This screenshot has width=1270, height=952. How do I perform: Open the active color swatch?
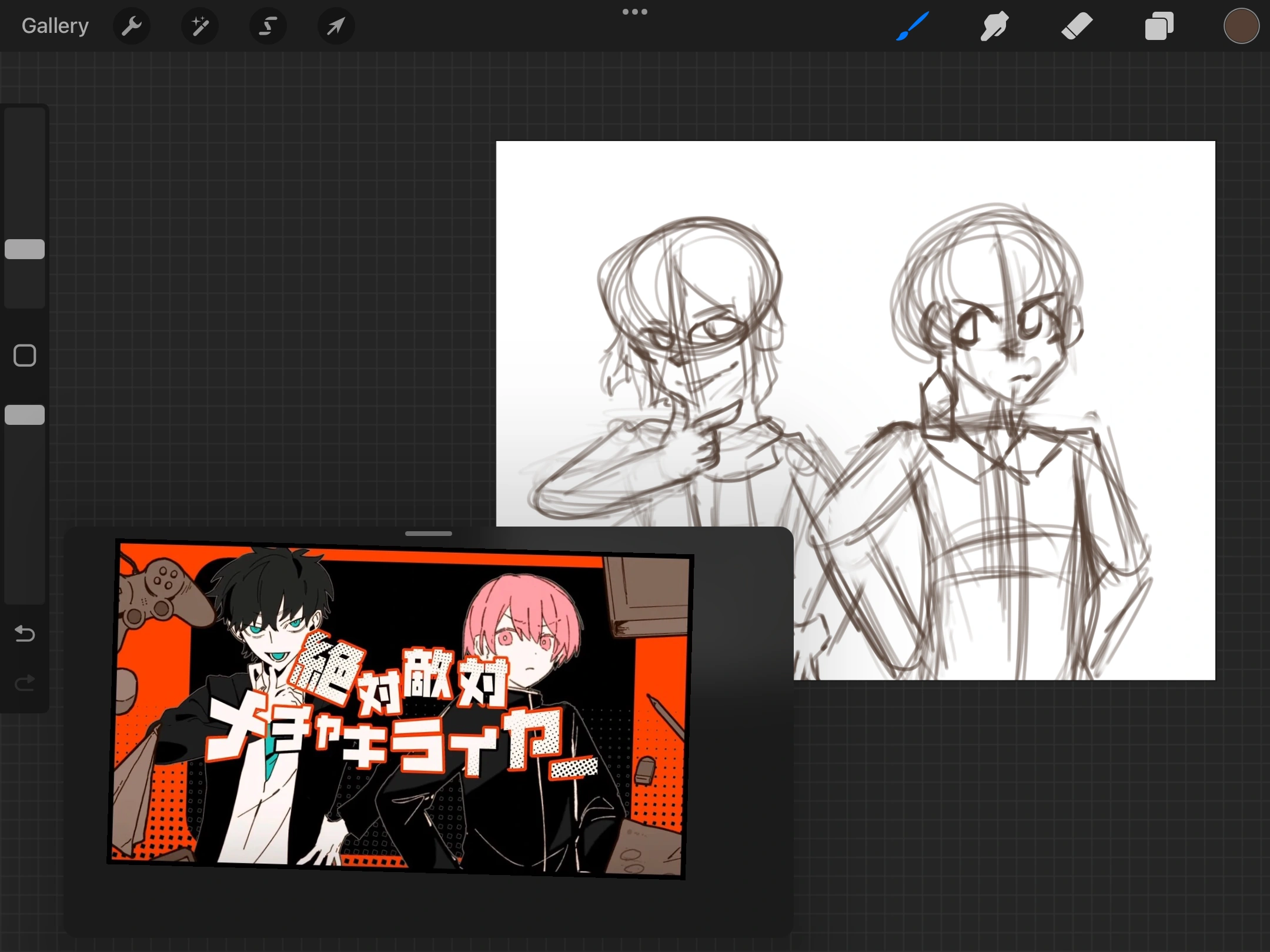pos(1241,25)
